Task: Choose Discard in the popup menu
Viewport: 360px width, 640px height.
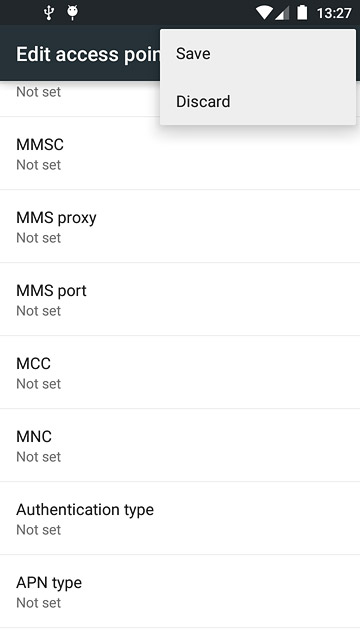Action: 258,102
